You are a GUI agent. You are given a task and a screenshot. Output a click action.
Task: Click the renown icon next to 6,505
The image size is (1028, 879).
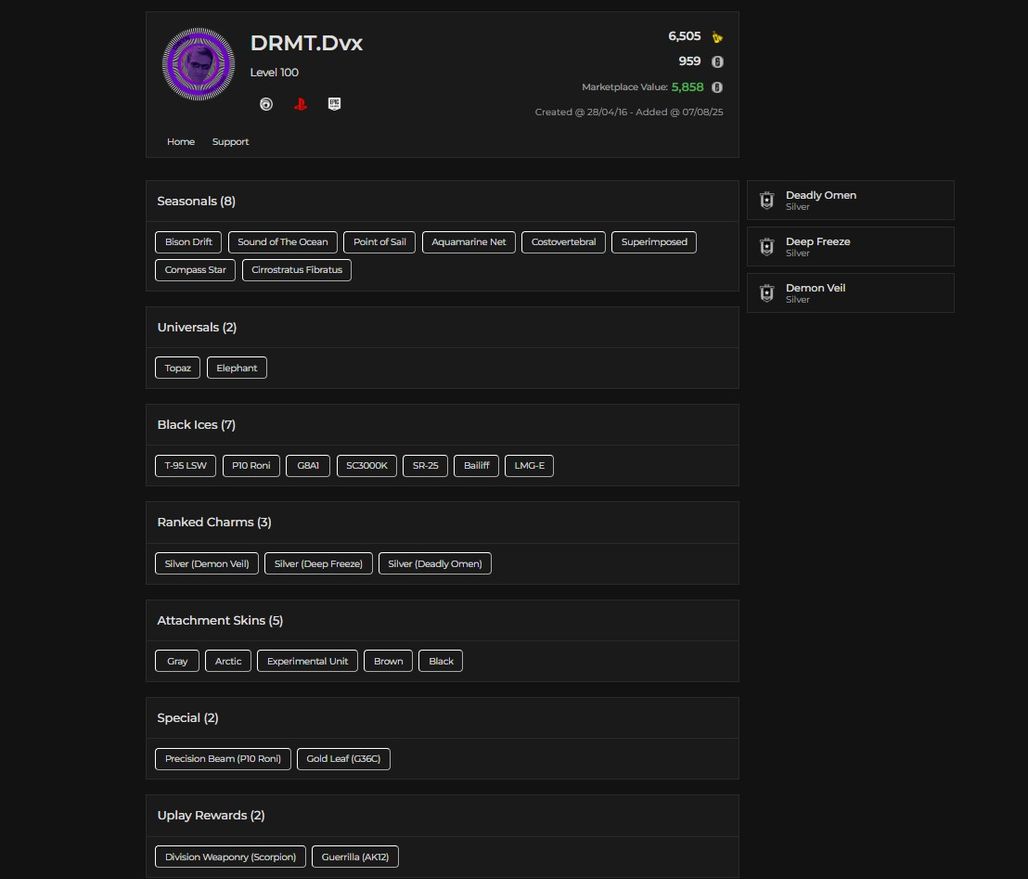click(x=717, y=37)
